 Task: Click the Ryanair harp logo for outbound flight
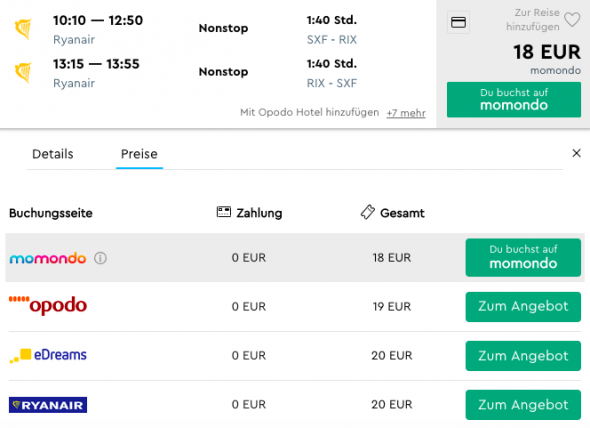[23, 29]
